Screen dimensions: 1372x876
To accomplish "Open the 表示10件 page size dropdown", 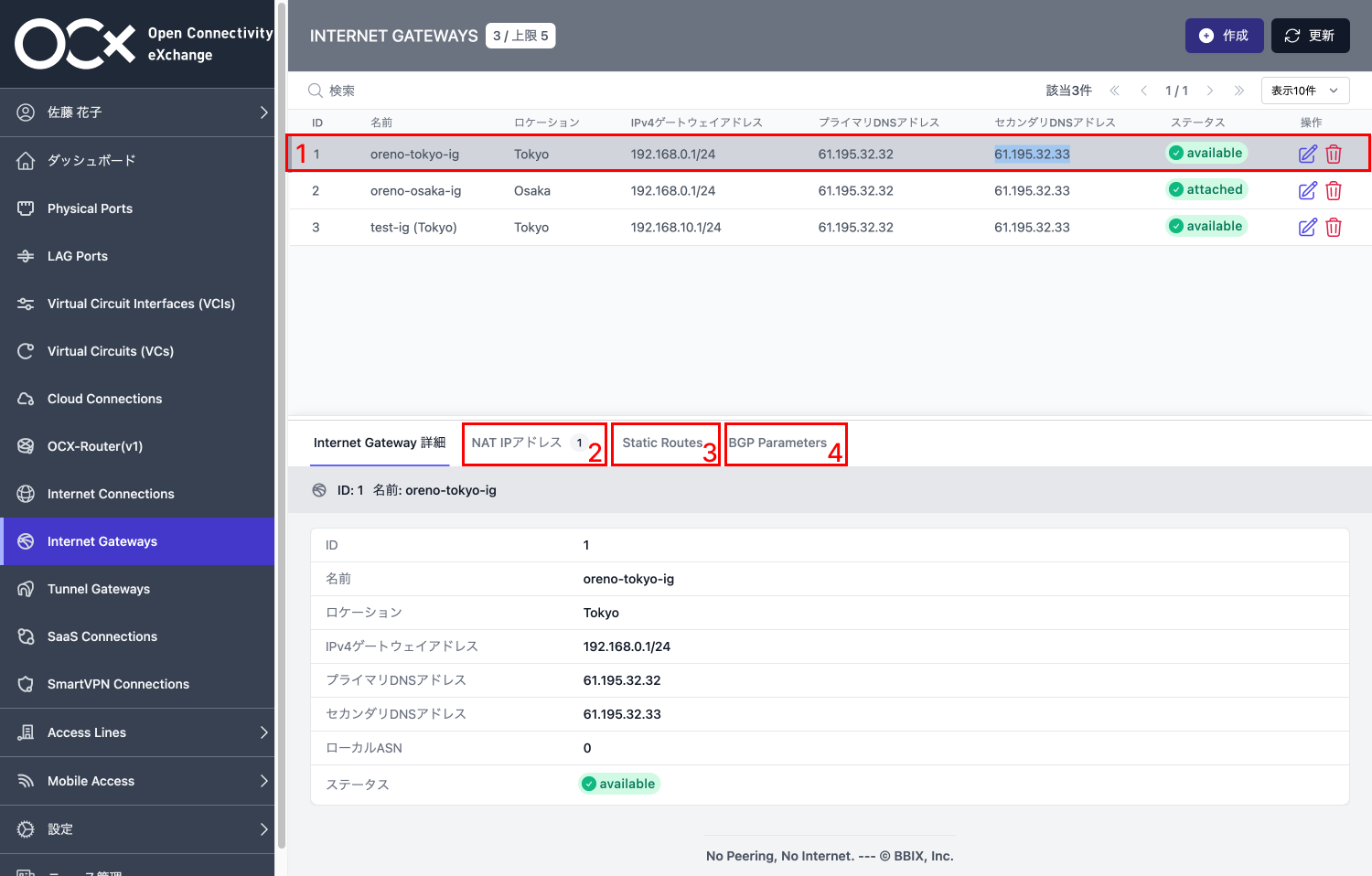I will click(1304, 91).
